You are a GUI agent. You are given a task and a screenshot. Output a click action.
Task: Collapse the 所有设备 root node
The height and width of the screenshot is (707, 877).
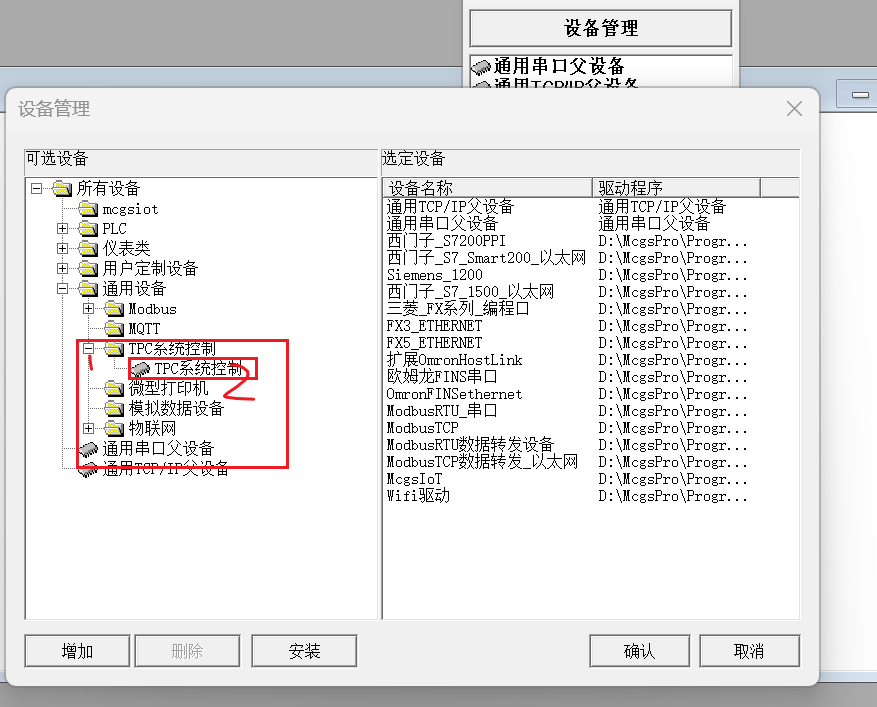[x=37, y=188]
